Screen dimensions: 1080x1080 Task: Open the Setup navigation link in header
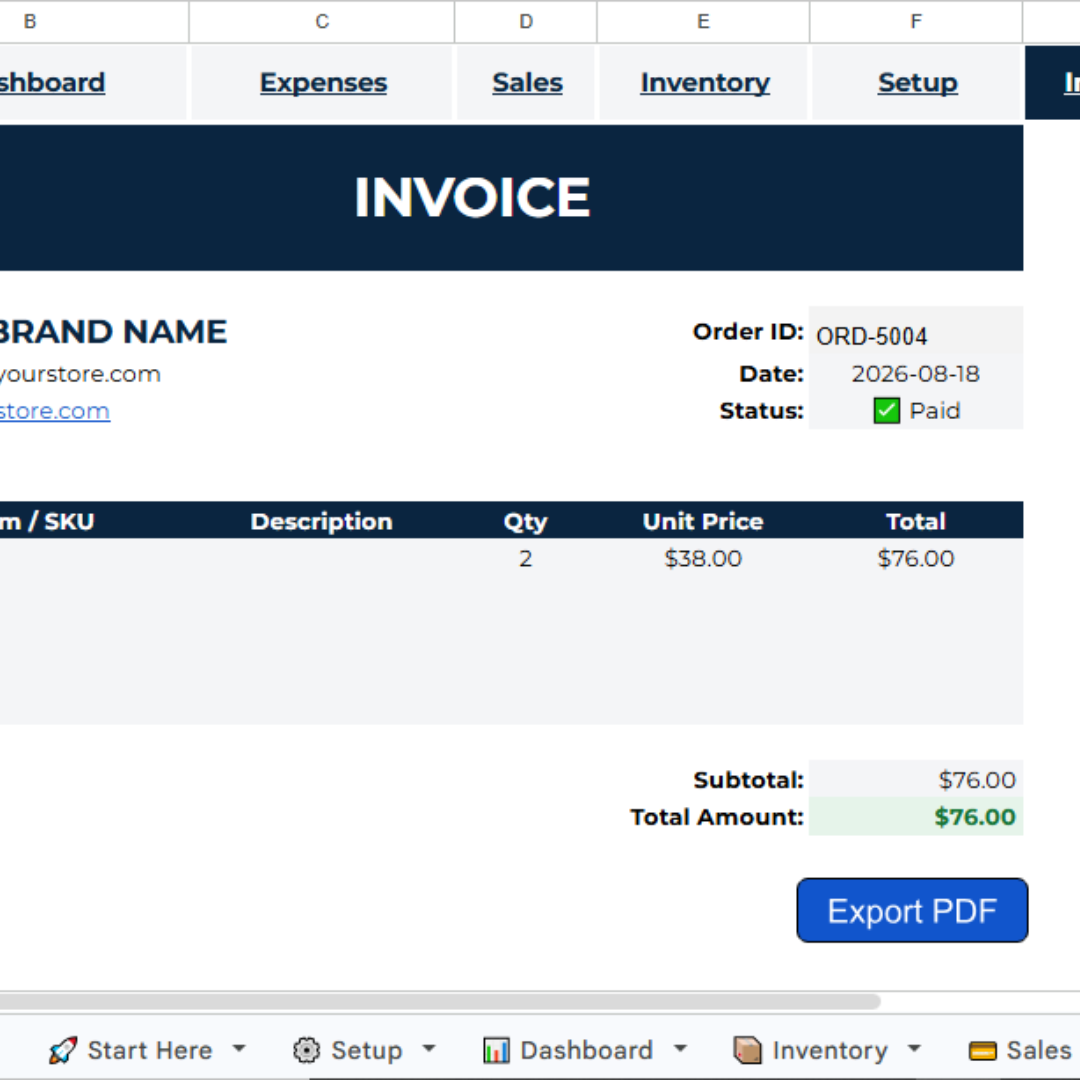(917, 83)
